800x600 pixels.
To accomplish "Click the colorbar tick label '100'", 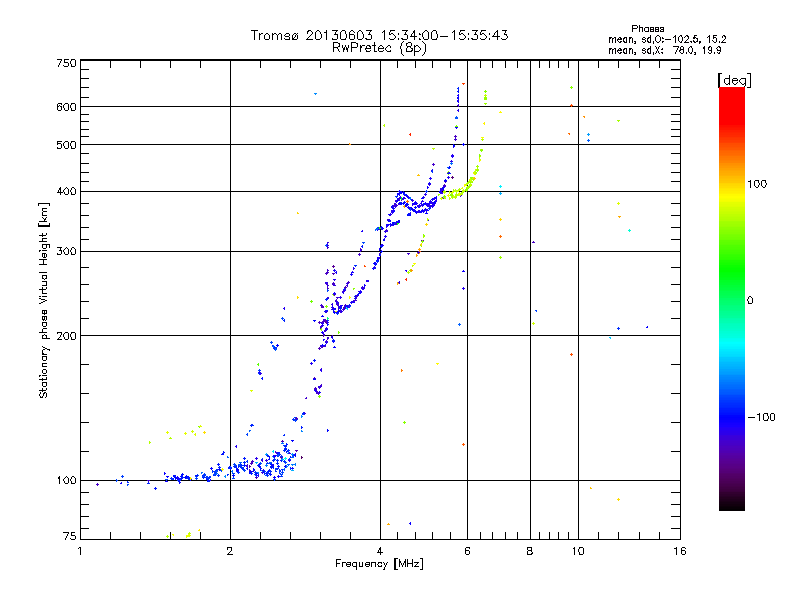I will pyautogui.click(x=757, y=184).
